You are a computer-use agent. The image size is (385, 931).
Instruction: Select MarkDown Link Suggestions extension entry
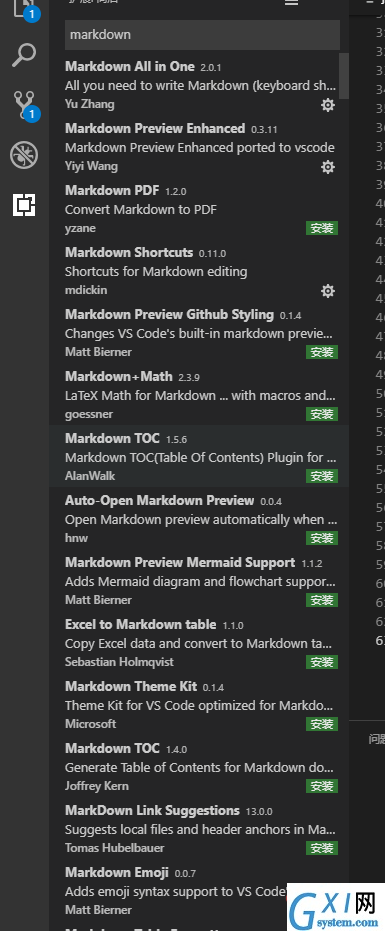[x=199, y=828]
